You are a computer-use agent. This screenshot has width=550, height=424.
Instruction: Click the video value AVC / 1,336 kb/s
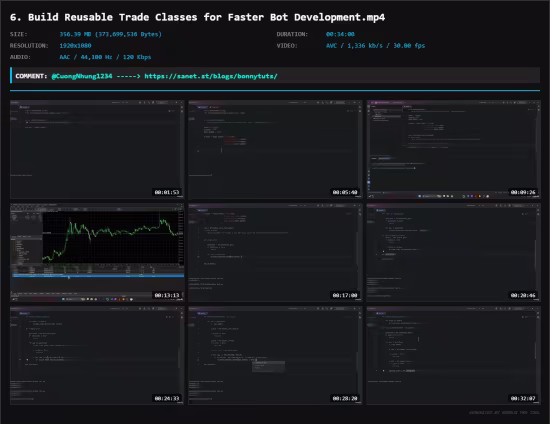pos(375,46)
